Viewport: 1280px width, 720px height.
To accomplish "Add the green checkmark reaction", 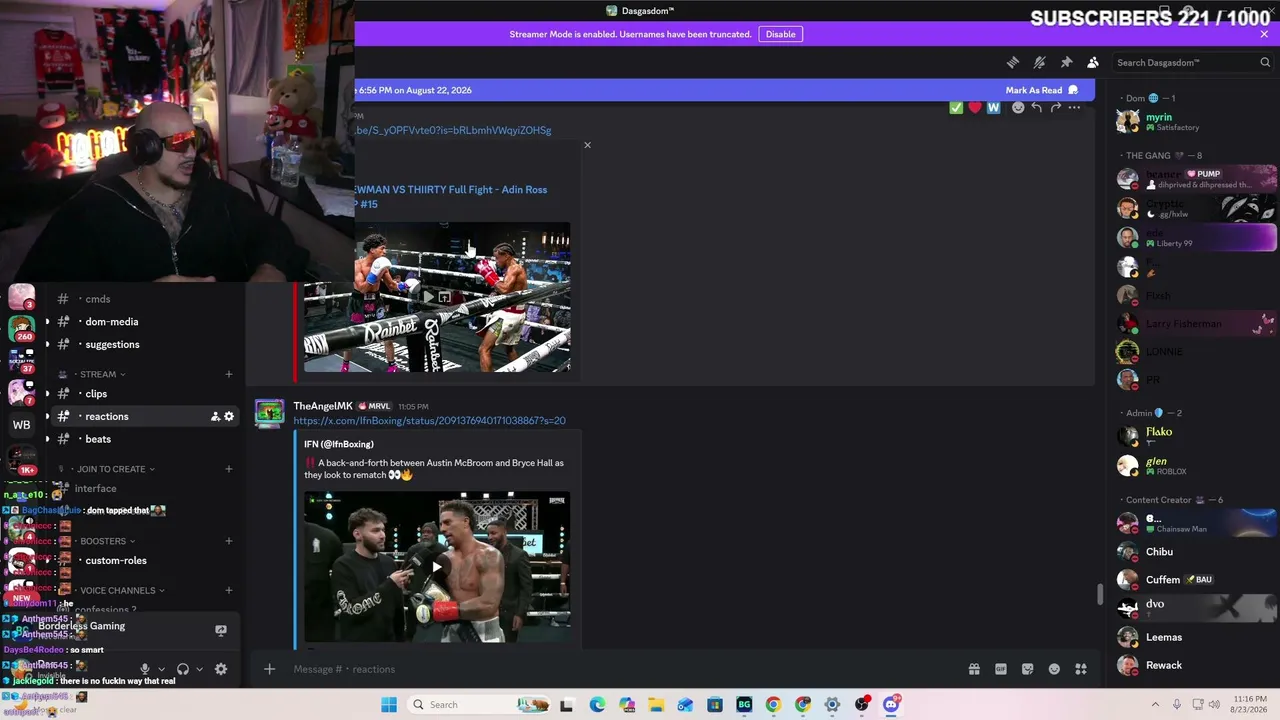I will pos(956,107).
